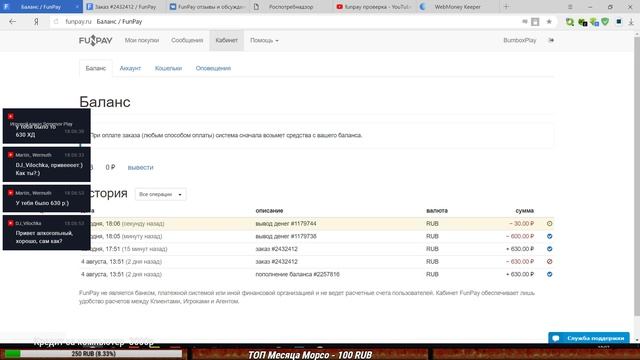
Task: Click the вывод денег #1179738 description
Action: click(x=286, y=236)
